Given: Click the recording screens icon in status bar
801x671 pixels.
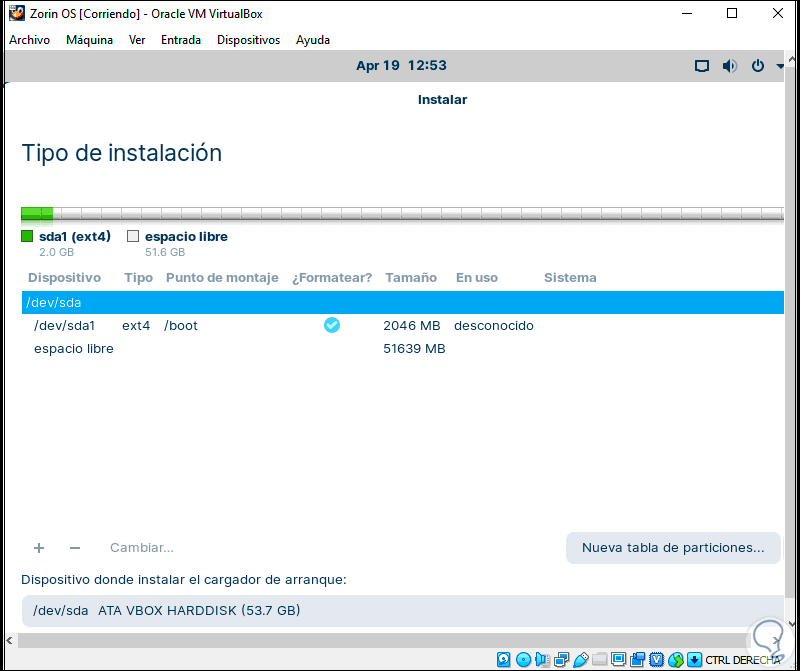Looking at the screenshot, I should coord(638,659).
